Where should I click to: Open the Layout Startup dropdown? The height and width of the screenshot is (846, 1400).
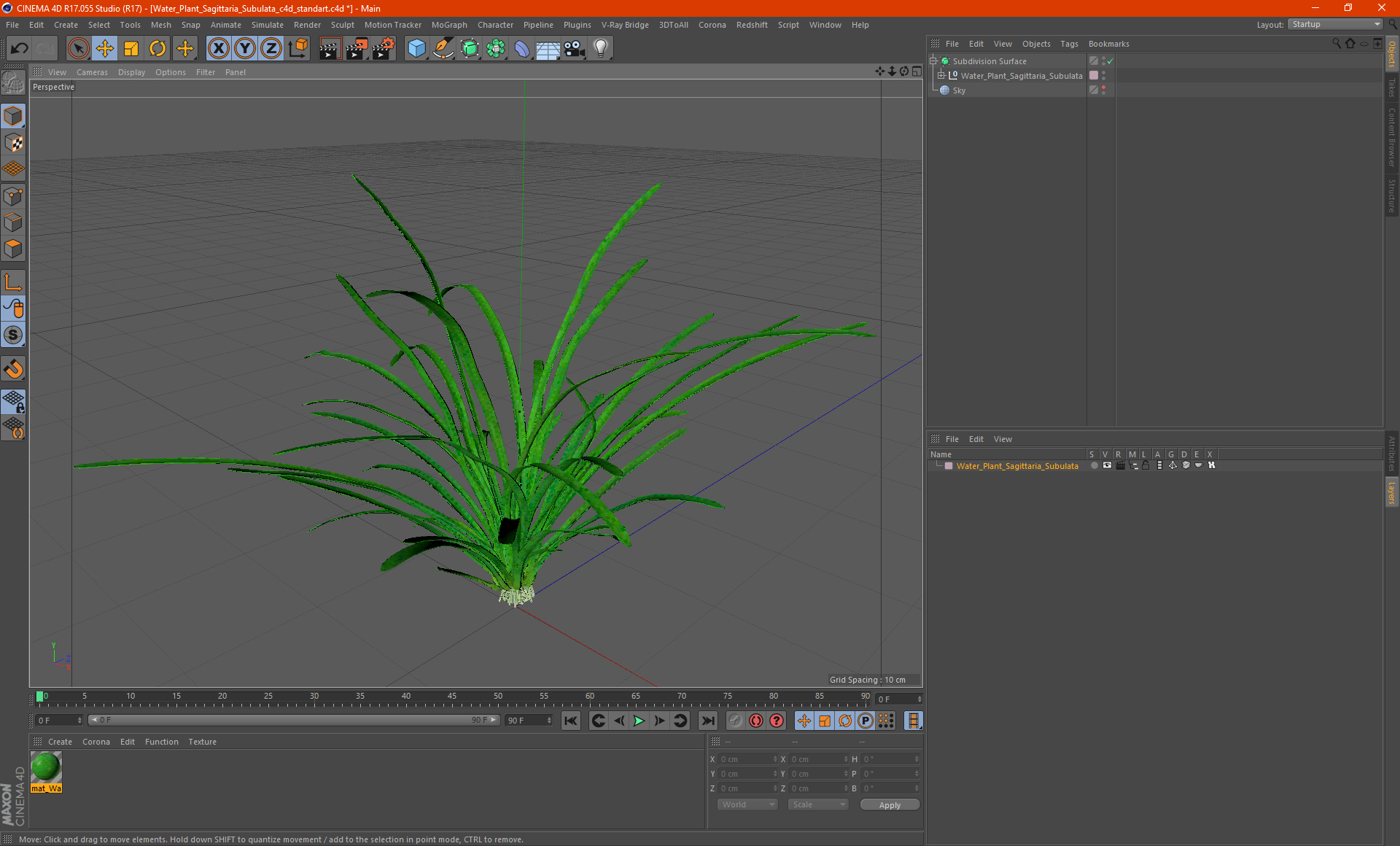[x=1335, y=25]
